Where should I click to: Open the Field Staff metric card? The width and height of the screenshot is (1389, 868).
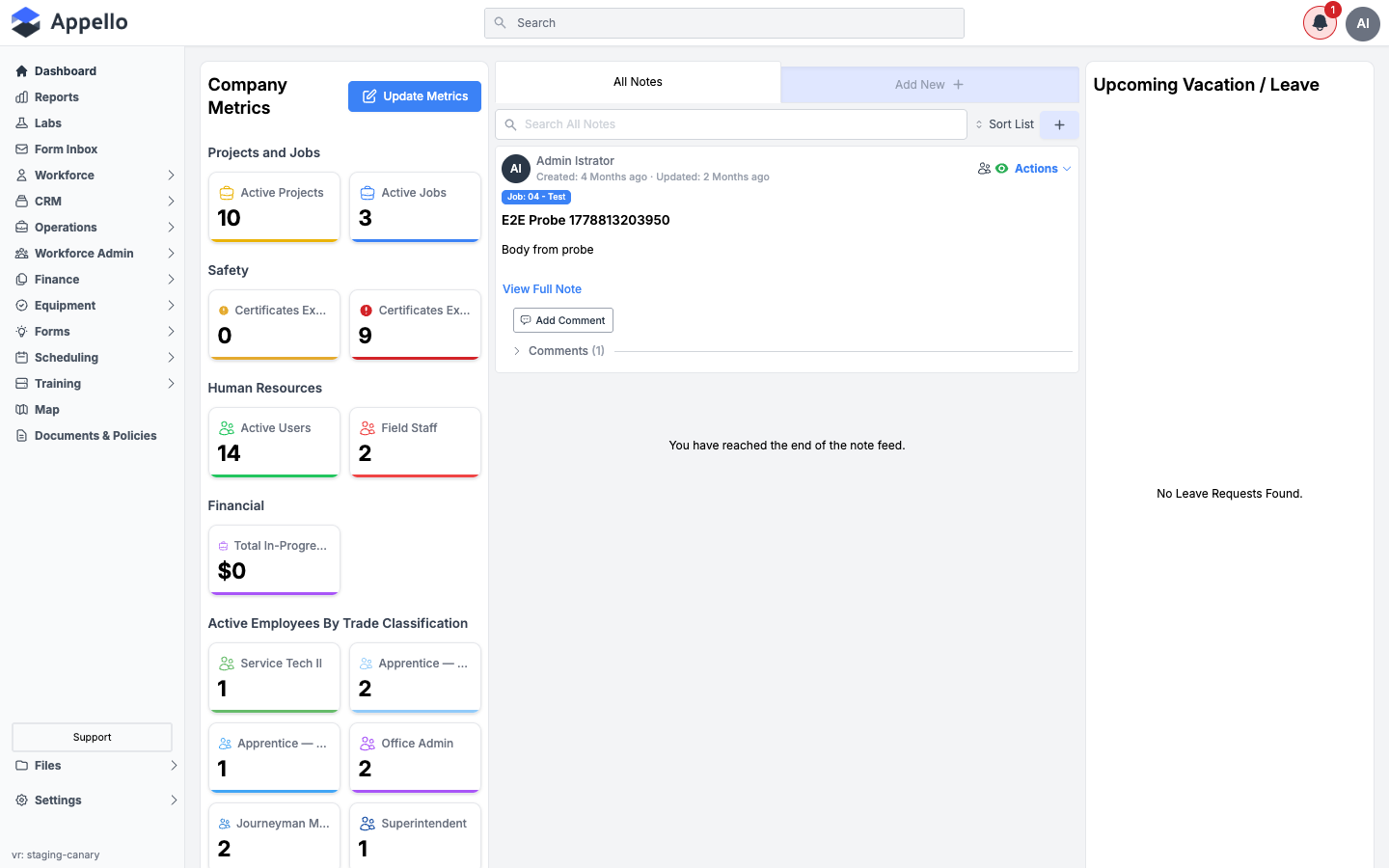(415, 442)
